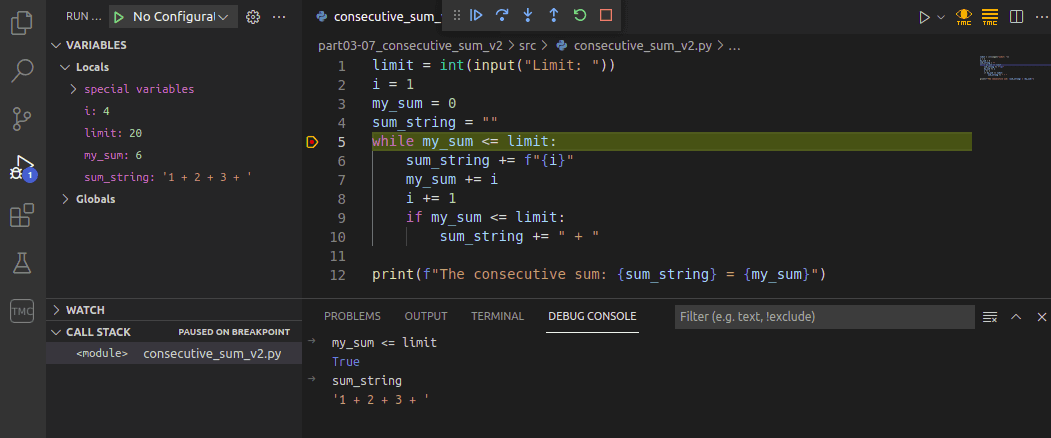Stop the debugger with the red square
Image resolution: width=1051 pixels, height=438 pixels.
click(606, 15)
